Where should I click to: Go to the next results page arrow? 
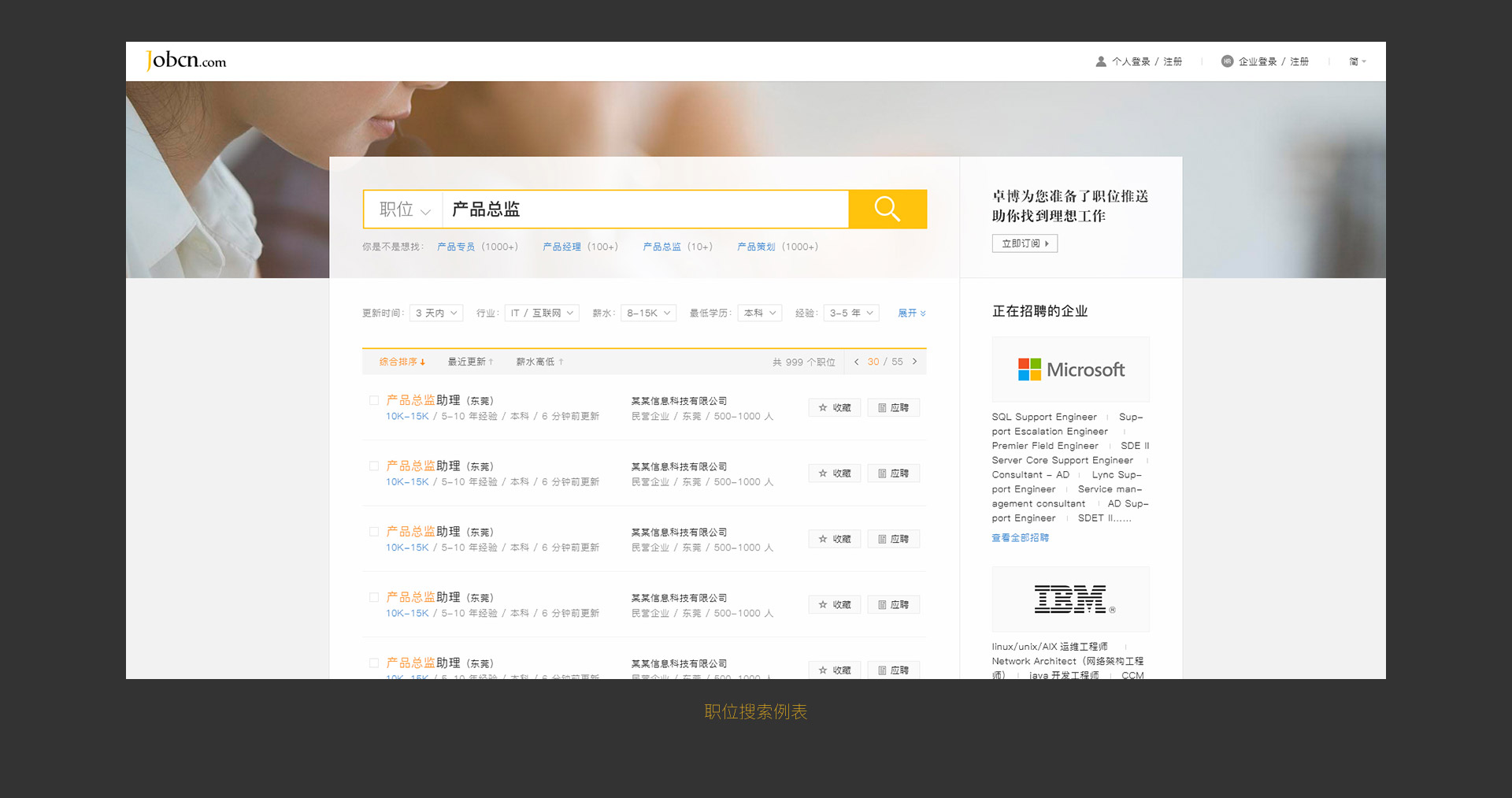click(914, 362)
